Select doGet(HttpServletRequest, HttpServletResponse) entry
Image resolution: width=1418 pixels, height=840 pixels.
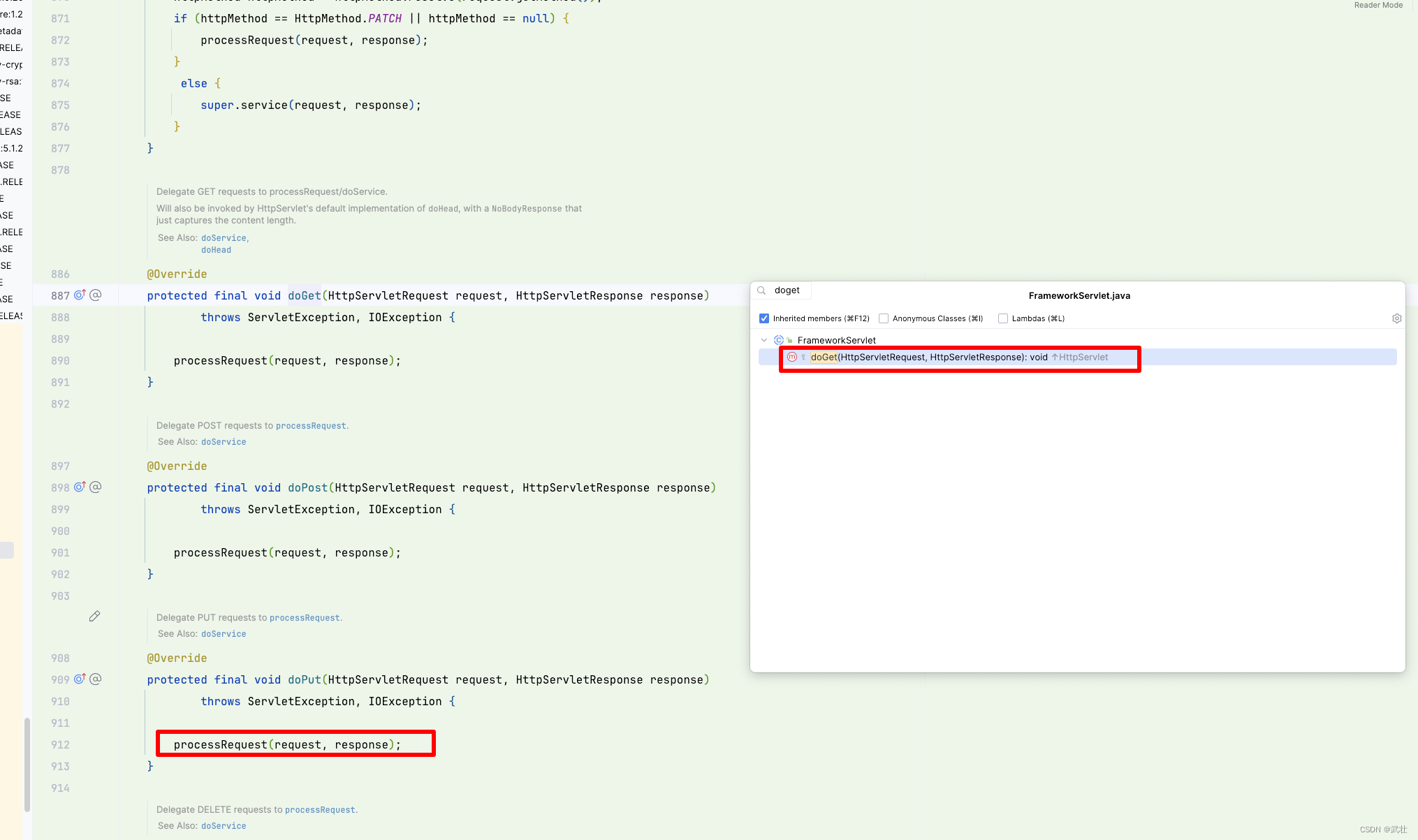pyautogui.click(x=1077, y=357)
